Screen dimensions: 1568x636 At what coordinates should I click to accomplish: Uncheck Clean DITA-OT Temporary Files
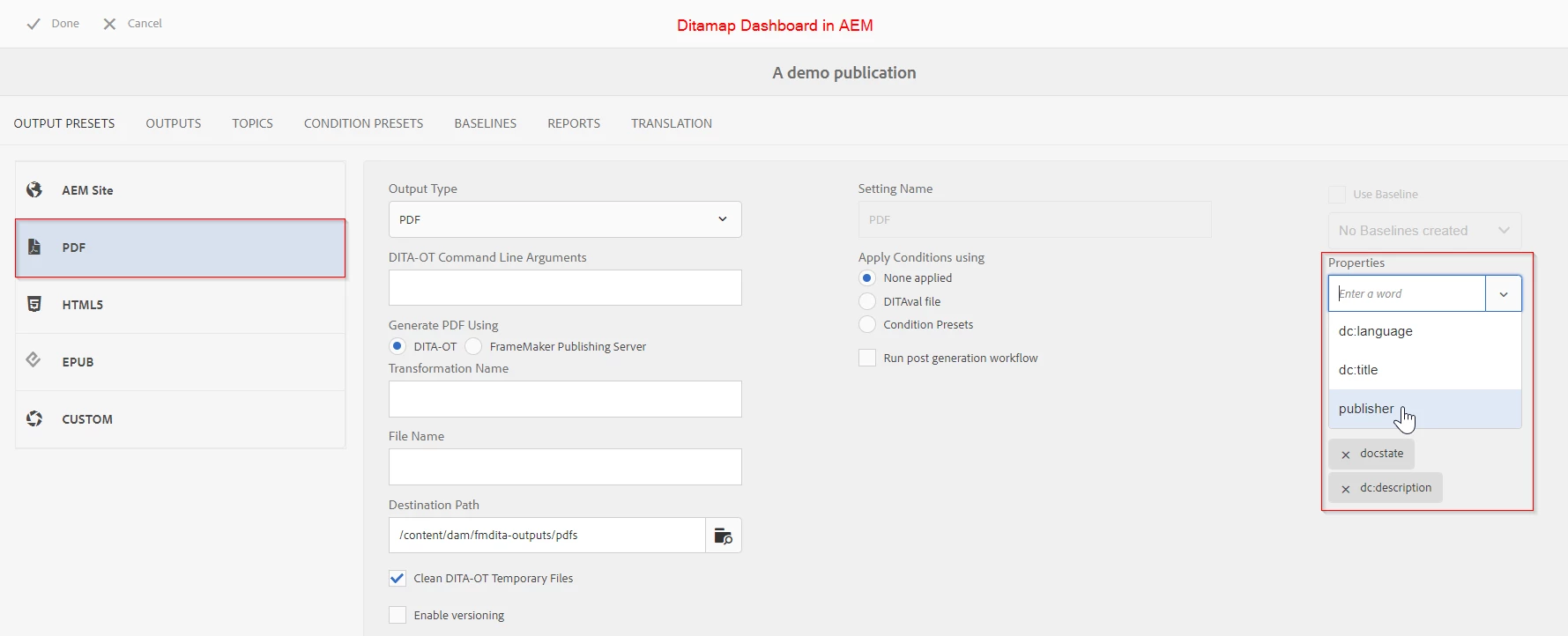point(398,578)
